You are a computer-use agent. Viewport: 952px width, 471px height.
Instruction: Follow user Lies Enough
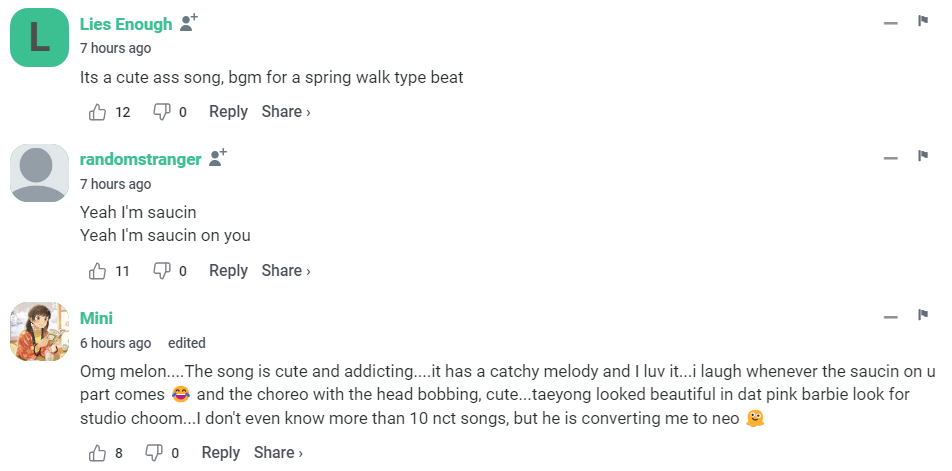tap(190, 23)
